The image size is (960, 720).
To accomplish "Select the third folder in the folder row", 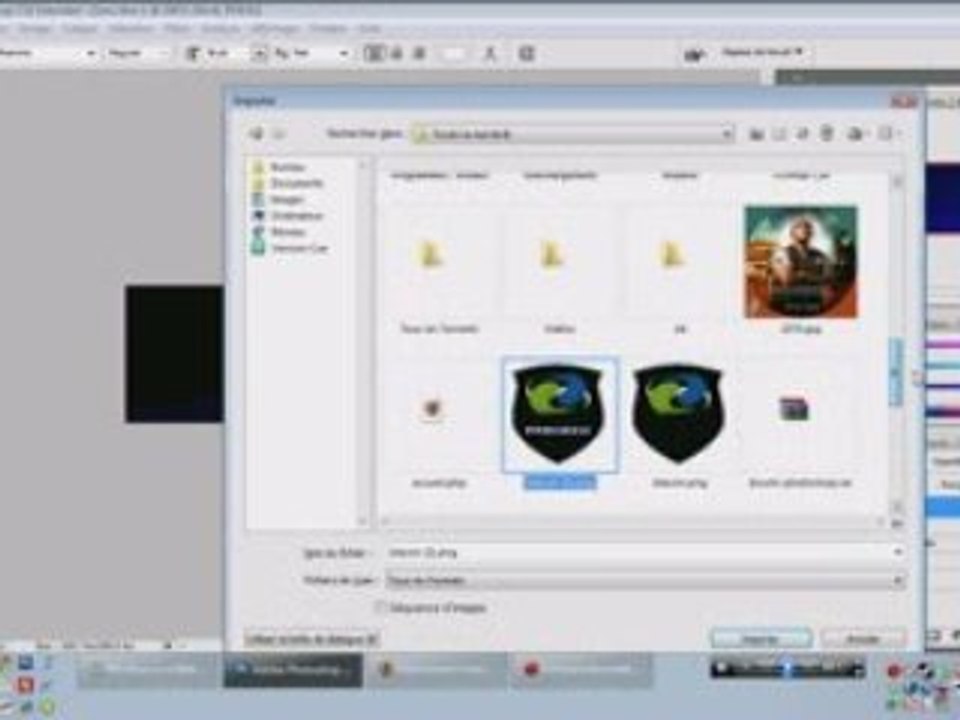I will pyautogui.click(x=672, y=255).
